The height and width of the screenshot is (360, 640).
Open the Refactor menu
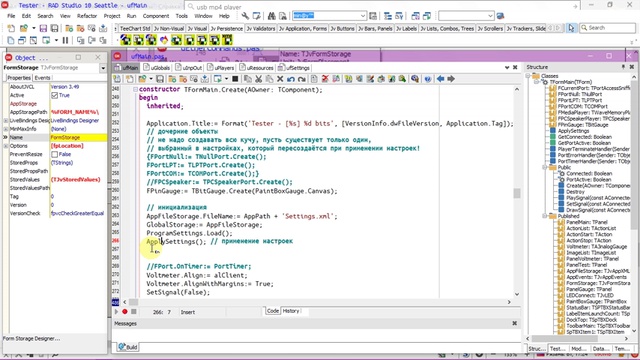[x=87, y=16]
